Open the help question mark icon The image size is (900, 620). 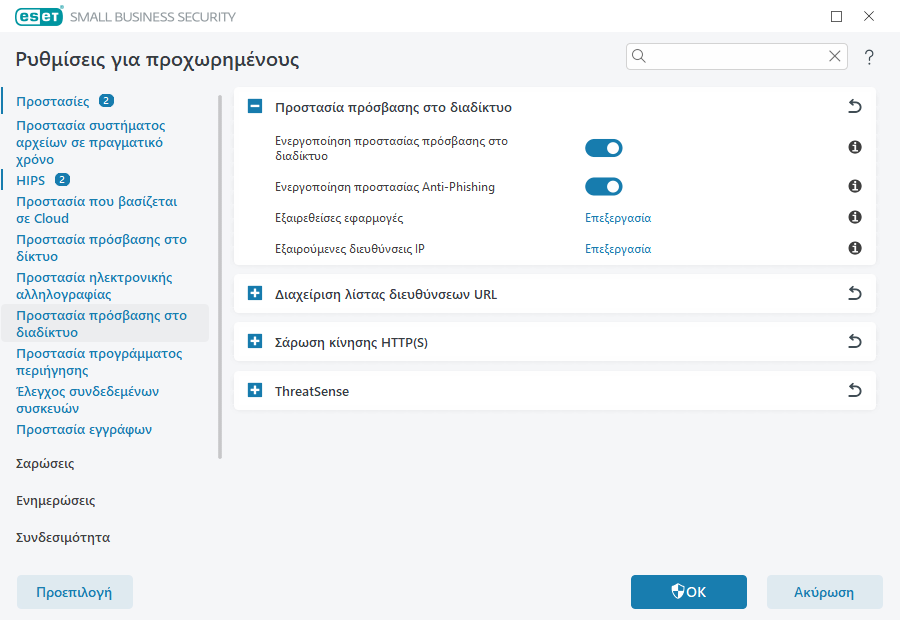click(869, 57)
